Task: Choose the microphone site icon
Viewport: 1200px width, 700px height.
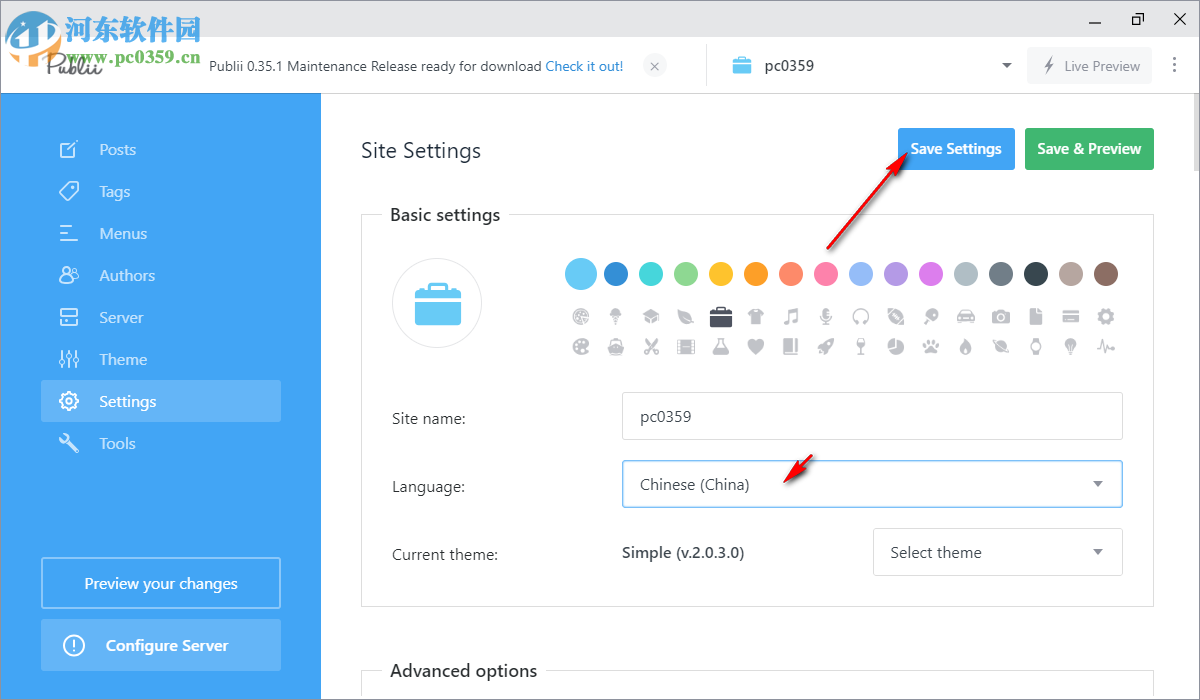Action: tap(826, 317)
